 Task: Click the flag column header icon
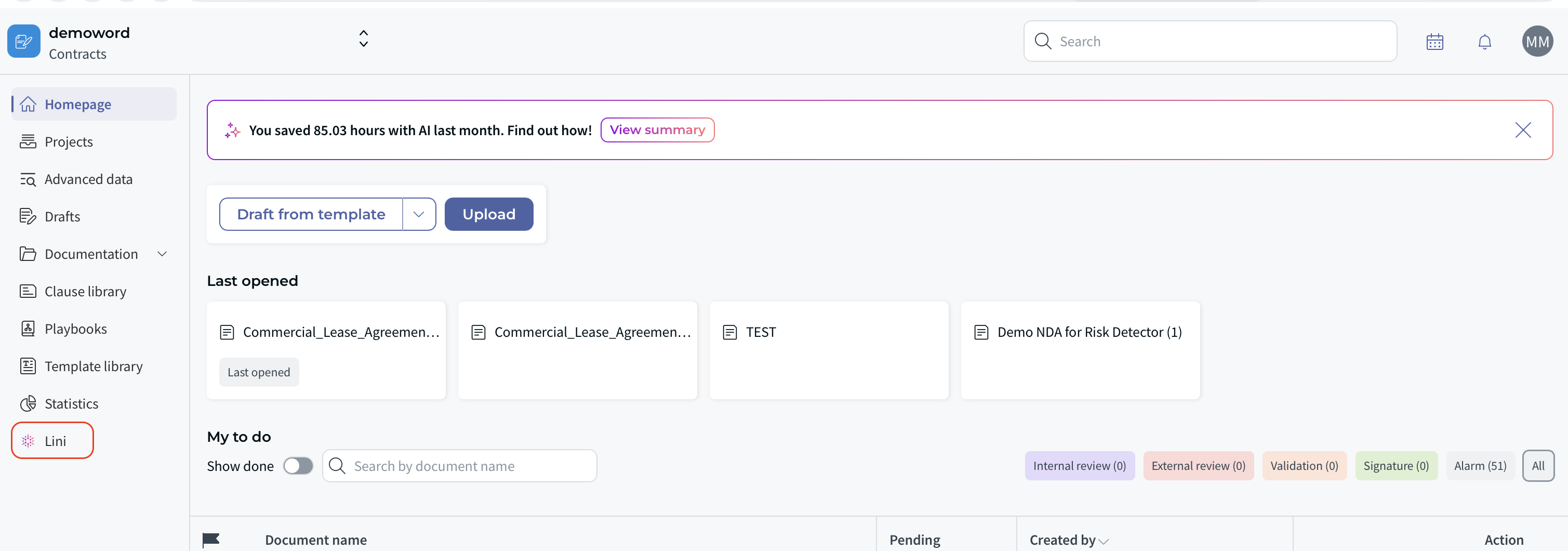[210, 540]
